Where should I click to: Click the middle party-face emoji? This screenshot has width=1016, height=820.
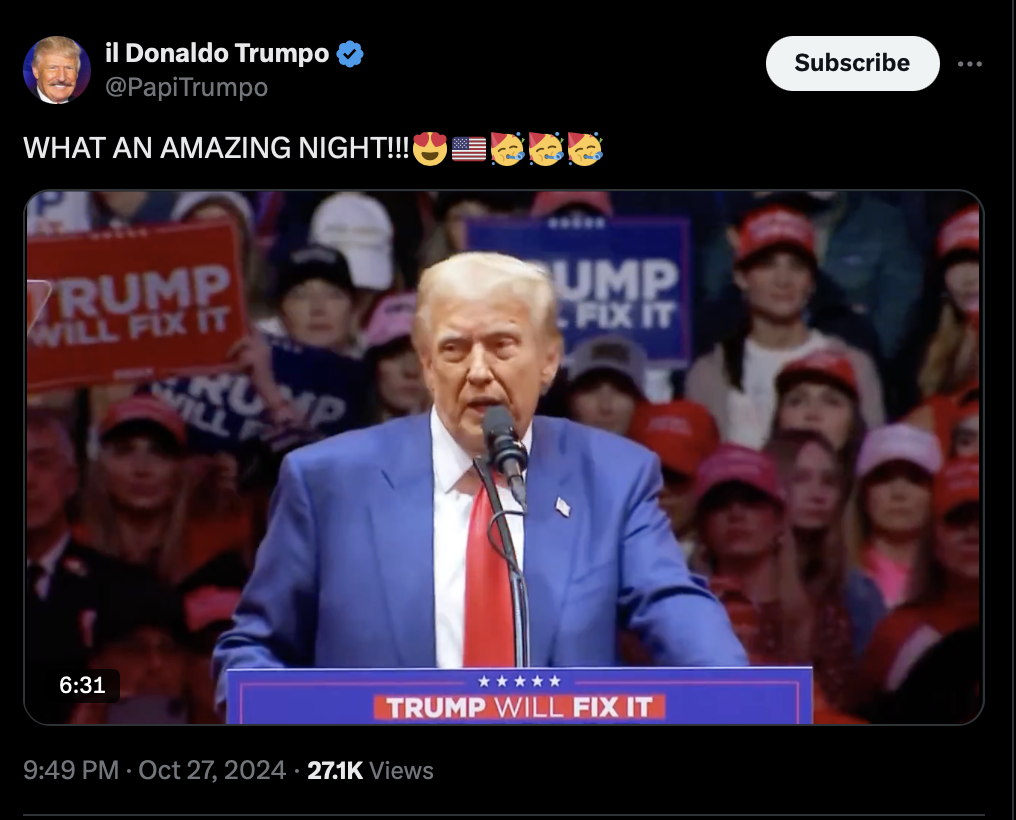point(546,148)
